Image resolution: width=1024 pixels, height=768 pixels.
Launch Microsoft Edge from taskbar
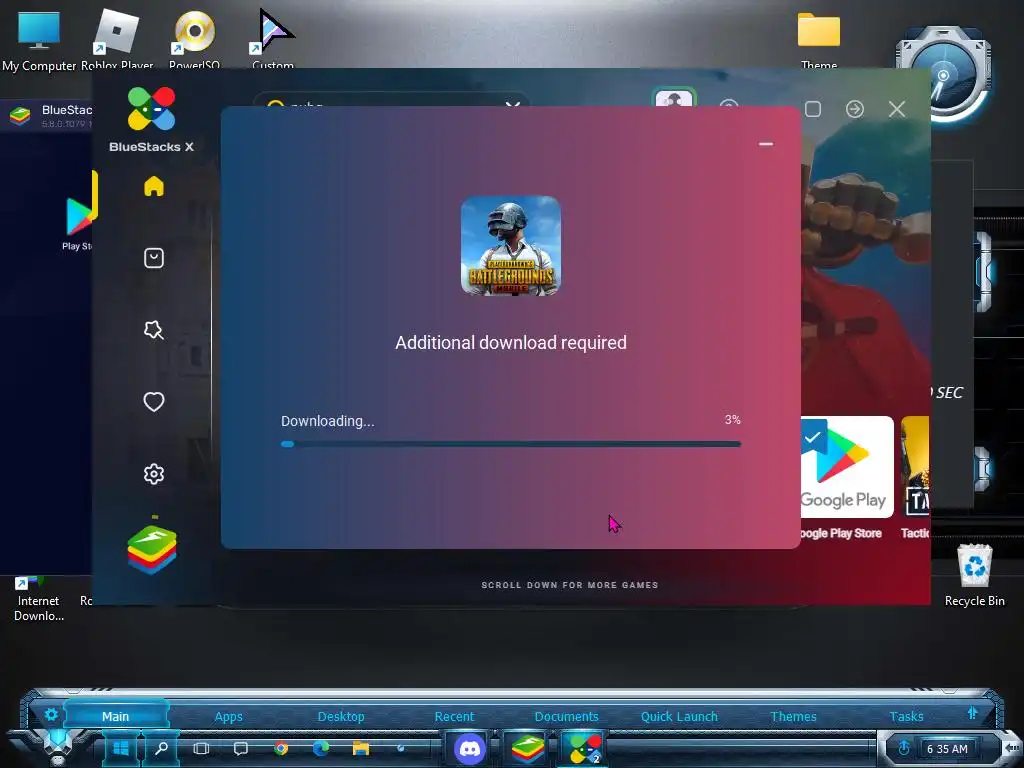(321, 748)
